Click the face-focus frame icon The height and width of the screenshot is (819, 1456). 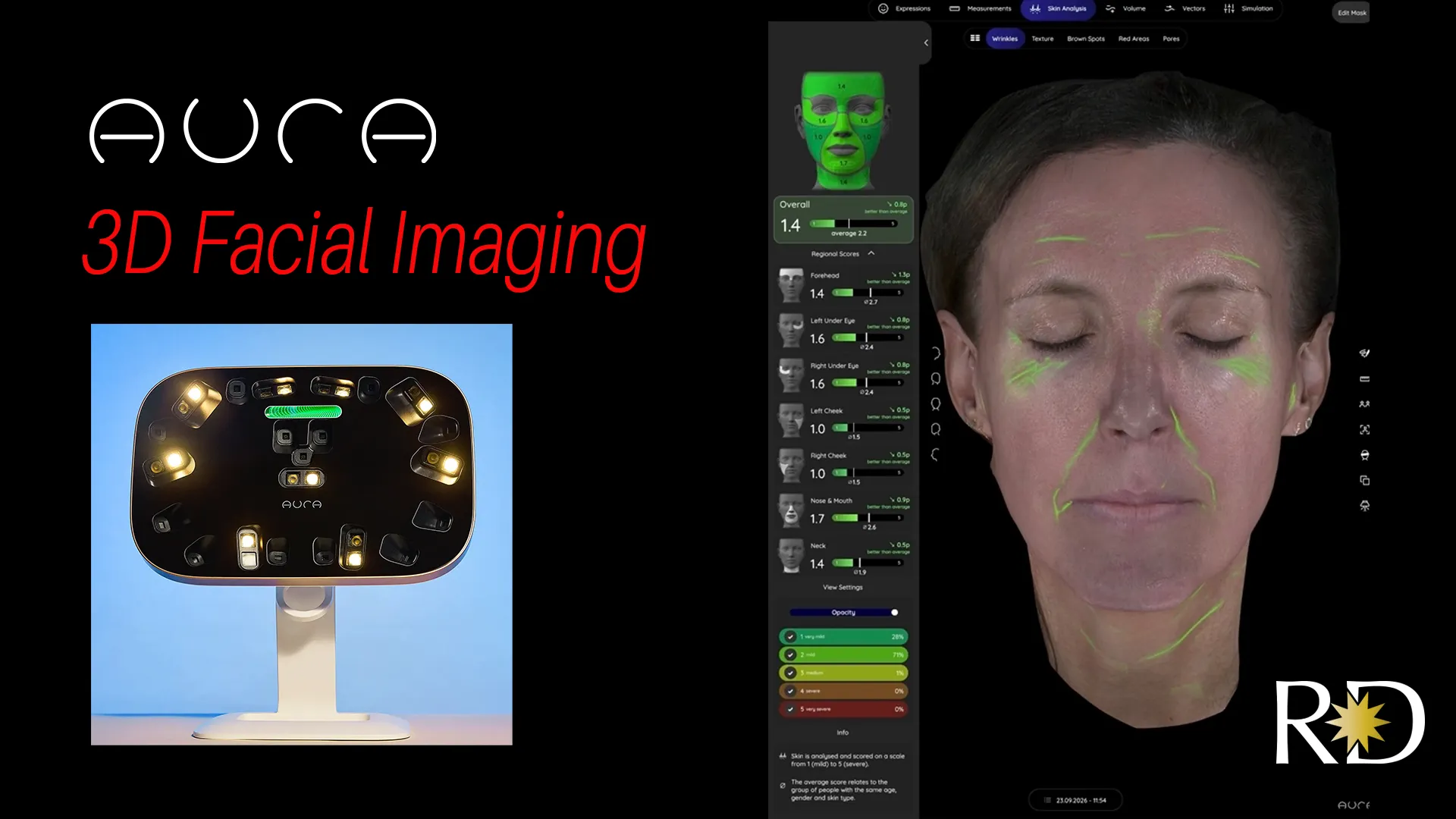[1364, 430]
